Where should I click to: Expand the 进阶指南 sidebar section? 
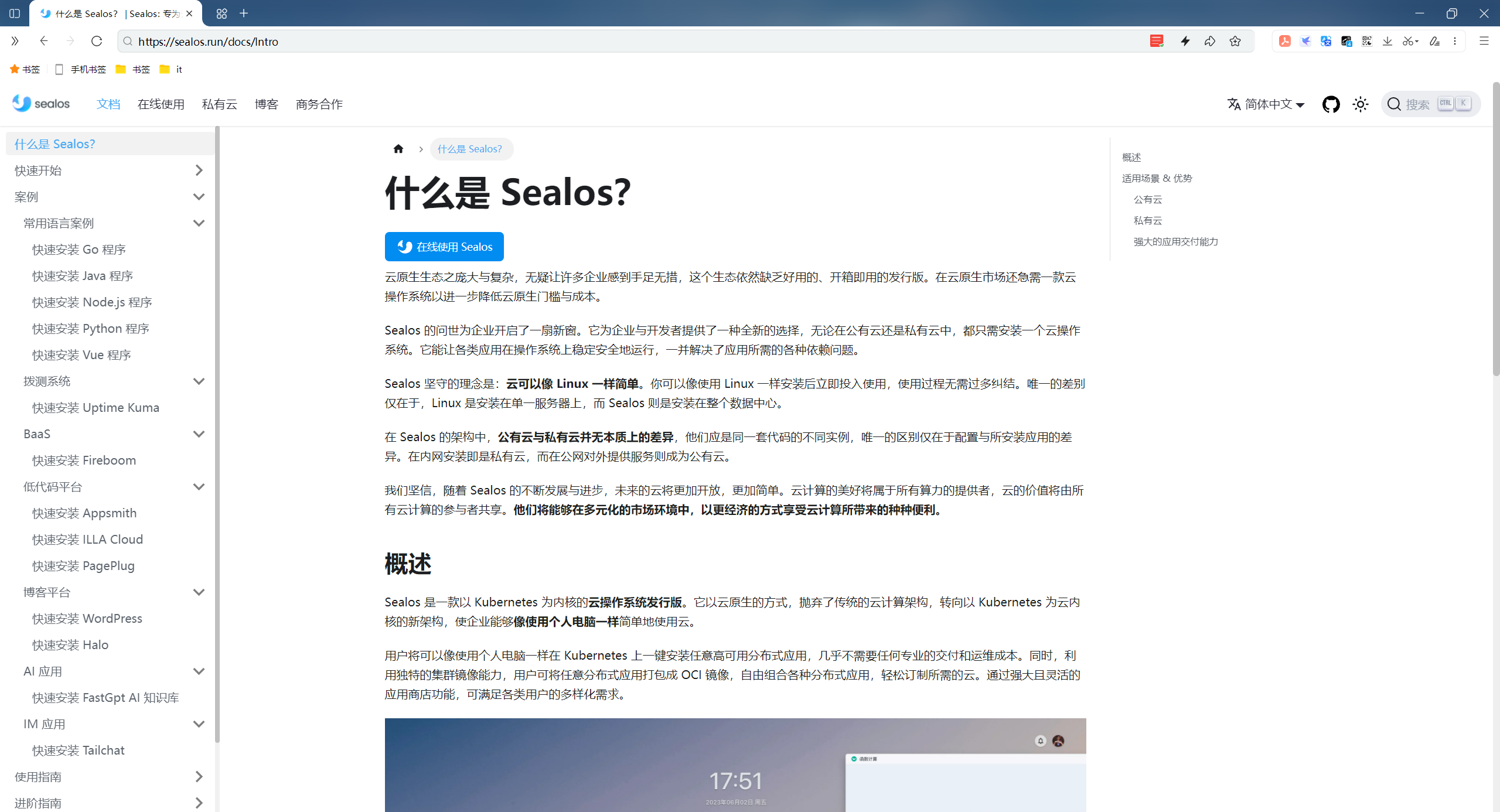click(109, 803)
